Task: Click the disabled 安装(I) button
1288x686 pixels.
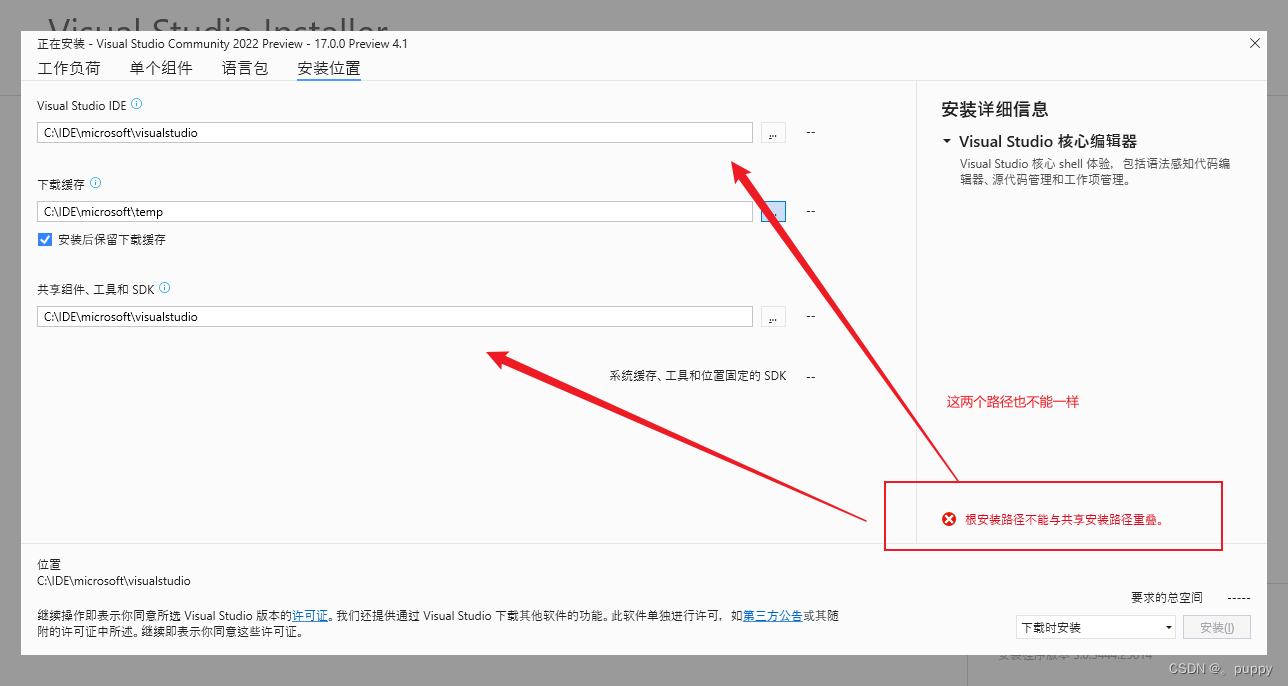Action: coord(1216,627)
